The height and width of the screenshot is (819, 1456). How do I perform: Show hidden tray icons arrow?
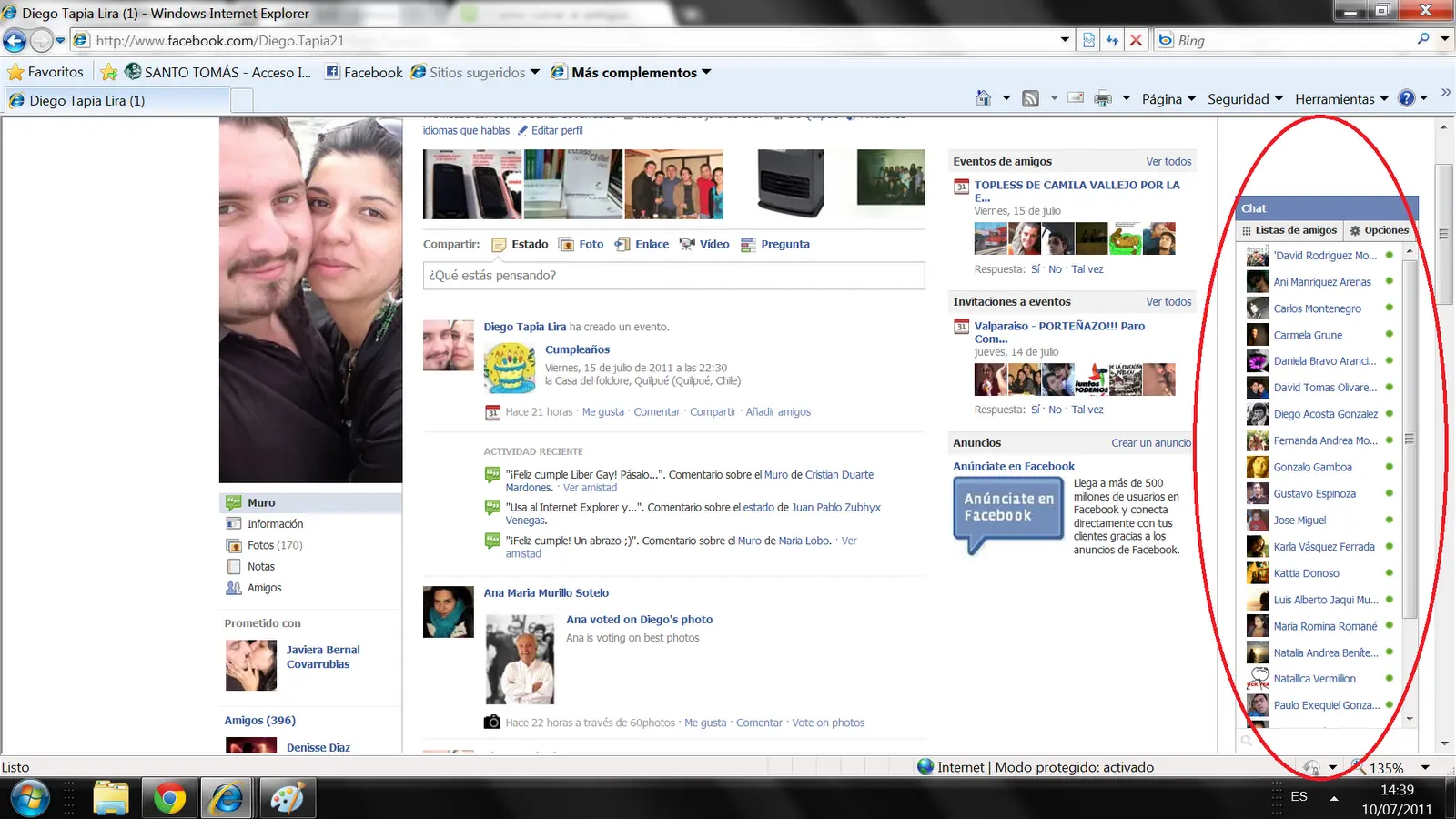tap(1334, 798)
